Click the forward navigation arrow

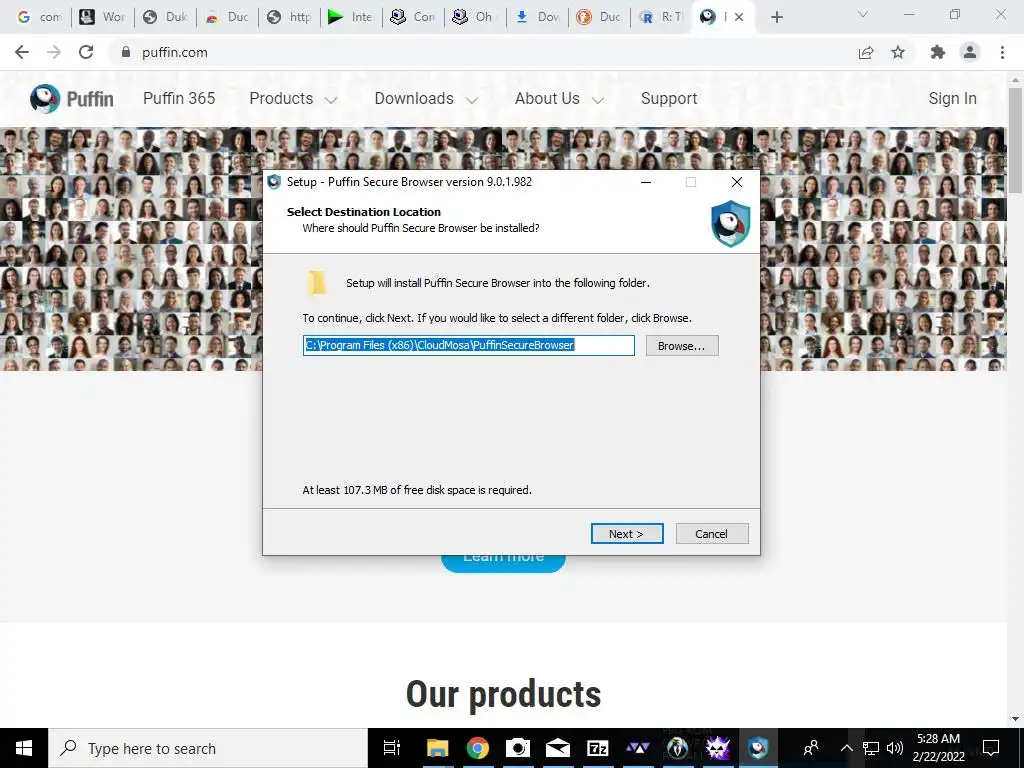(x=54, y=52)
